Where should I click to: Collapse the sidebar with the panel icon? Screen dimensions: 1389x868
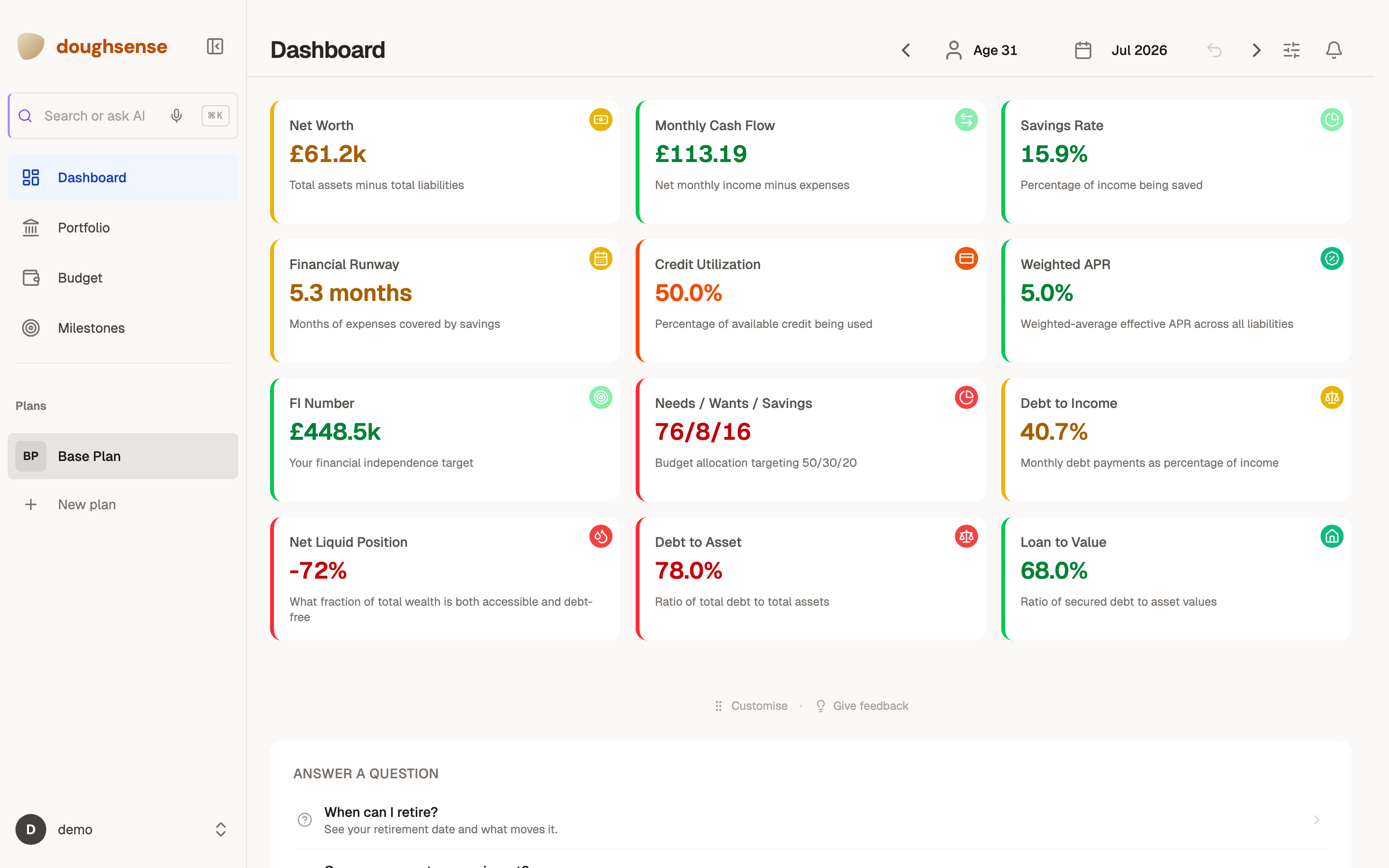pyautogui.click(x=215, y=46)
